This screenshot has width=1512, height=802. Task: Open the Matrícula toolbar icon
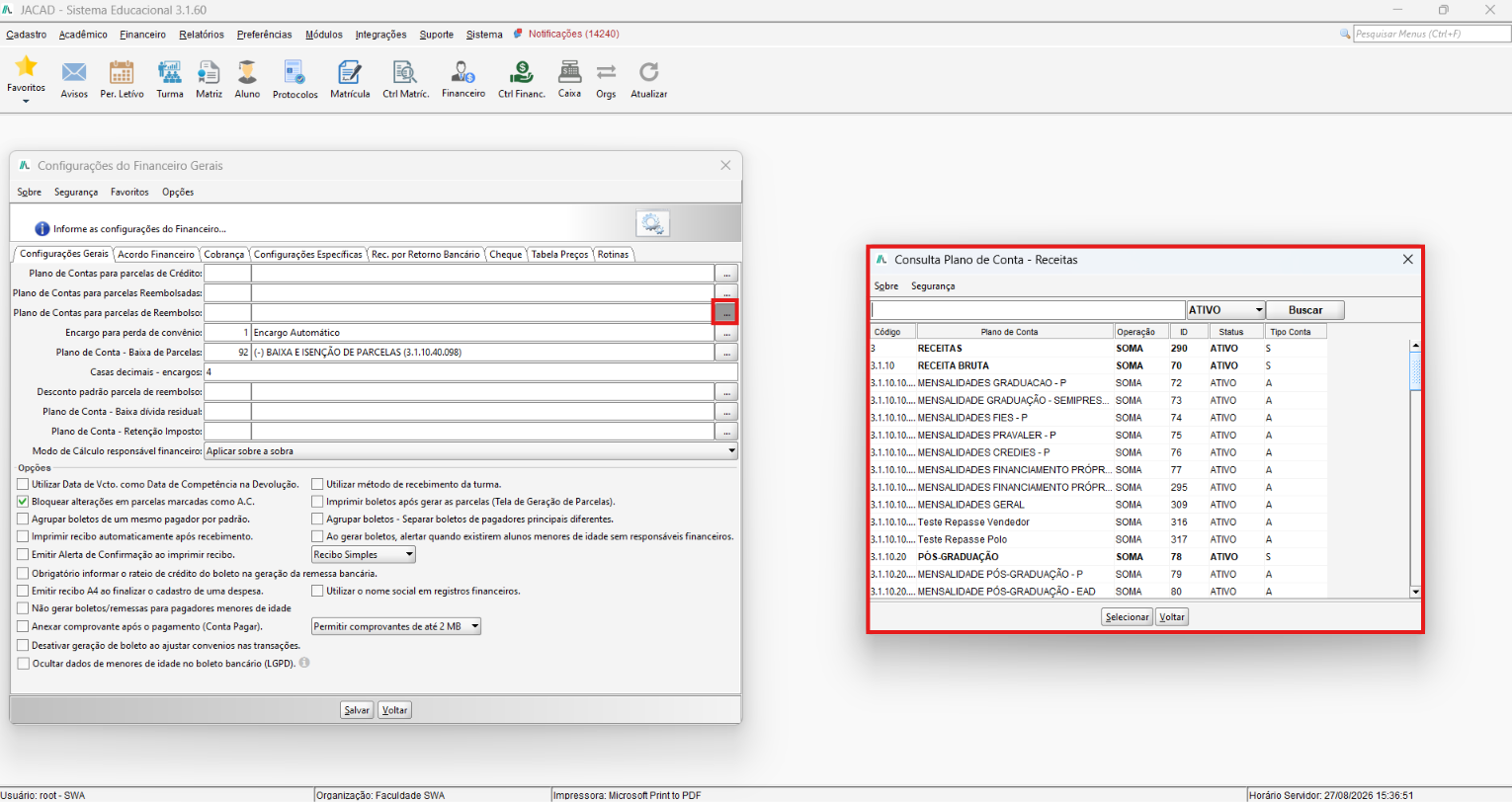pyautogui.click(x=350, y=72)
